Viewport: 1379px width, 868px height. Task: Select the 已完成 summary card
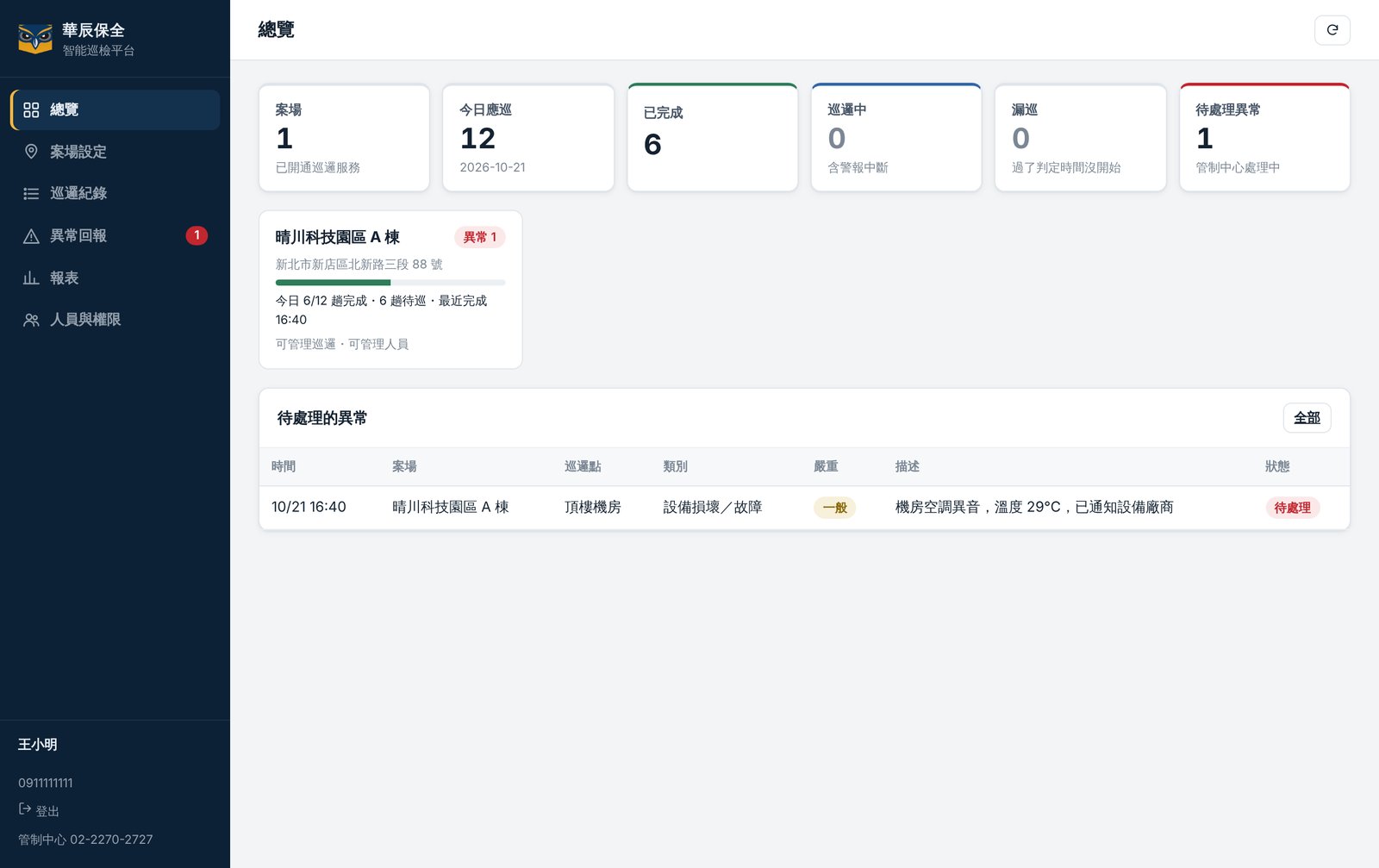click(712, 138)
